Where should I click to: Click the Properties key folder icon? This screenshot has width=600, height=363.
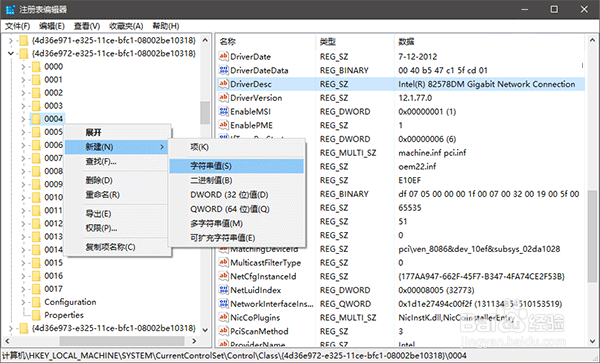pyautogui.click(x=36, y=315)
